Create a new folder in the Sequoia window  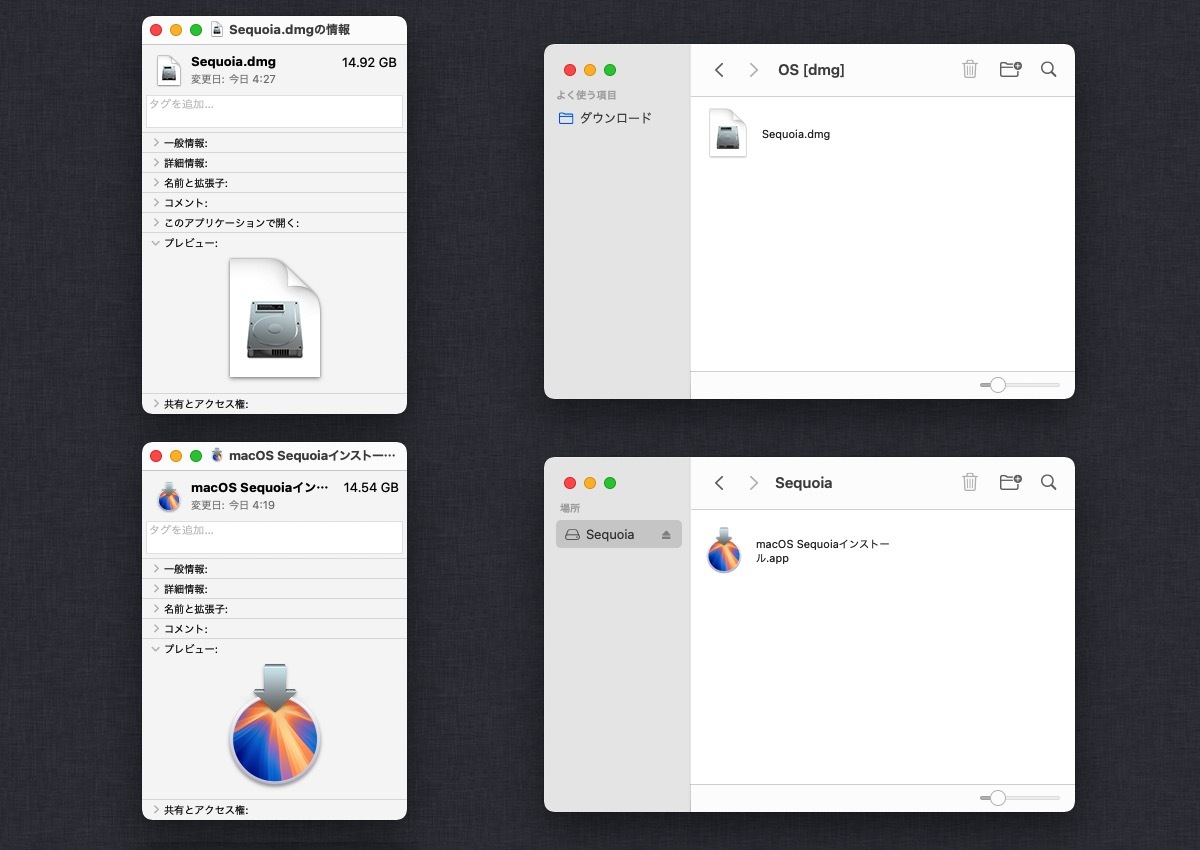click(1010, 482)
